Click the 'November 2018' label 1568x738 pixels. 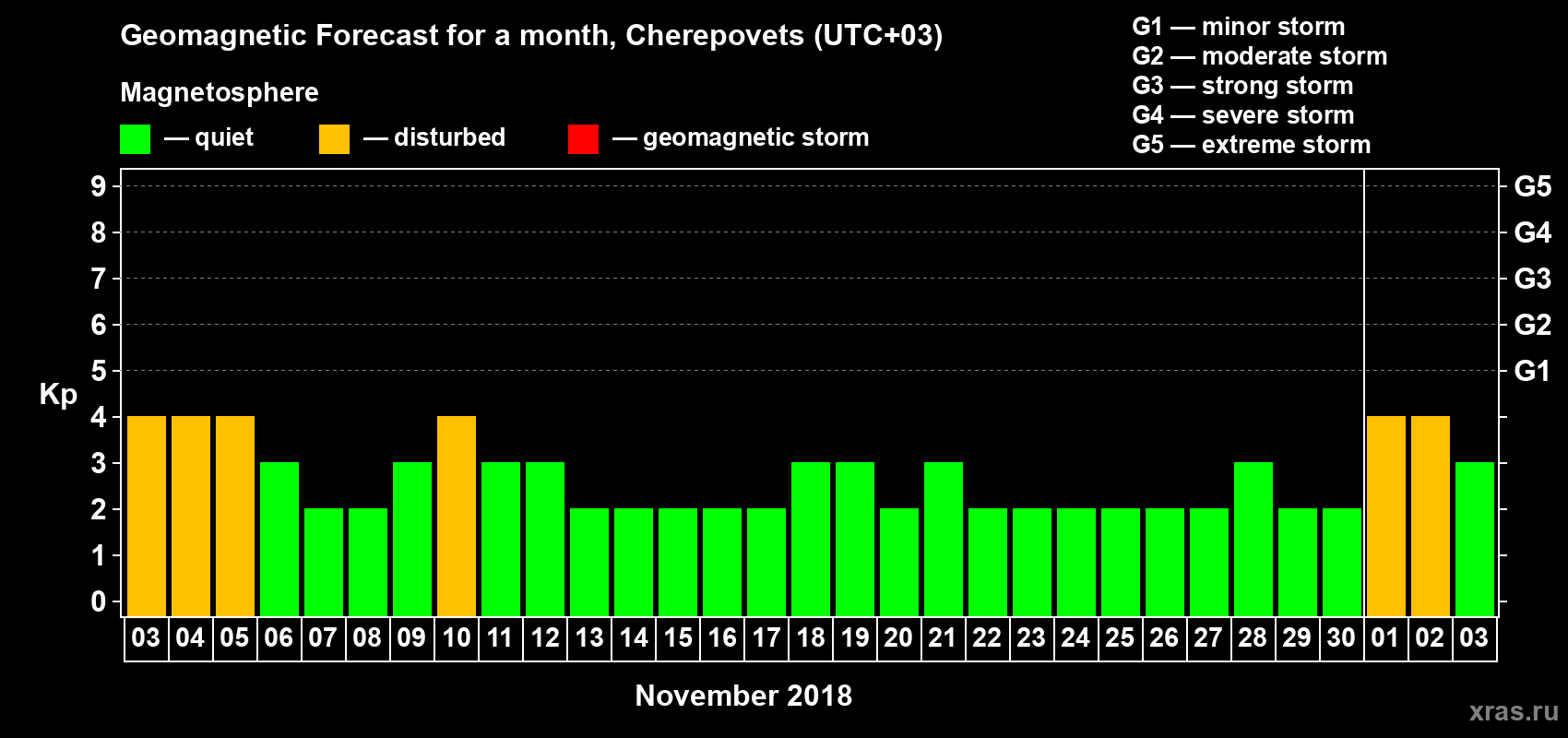tap(743, 696)
